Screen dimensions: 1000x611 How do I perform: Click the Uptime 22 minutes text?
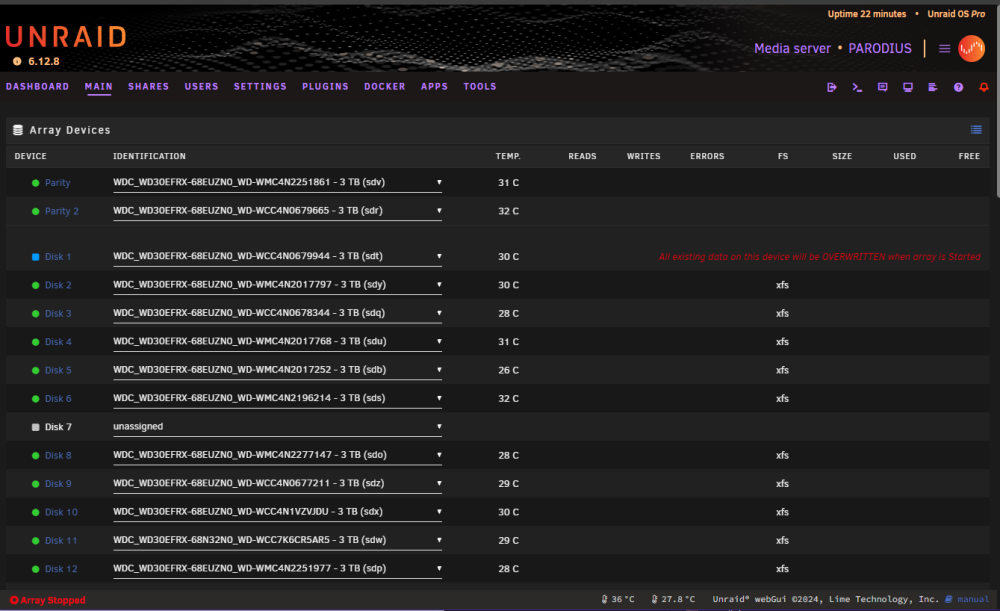(867, 14)
